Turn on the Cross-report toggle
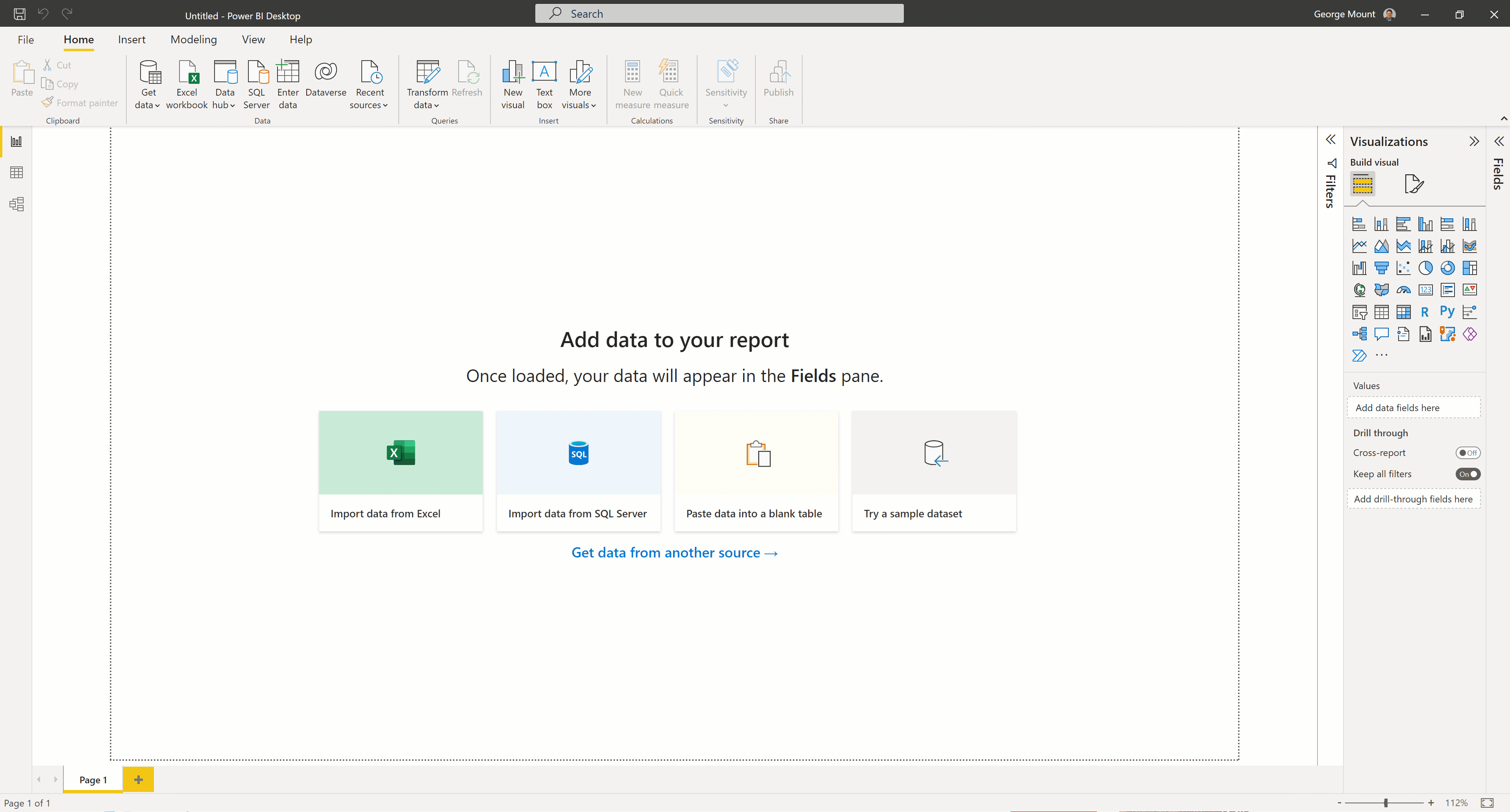Viewport: 1510px width, 812px height. tap(1467, 453)
